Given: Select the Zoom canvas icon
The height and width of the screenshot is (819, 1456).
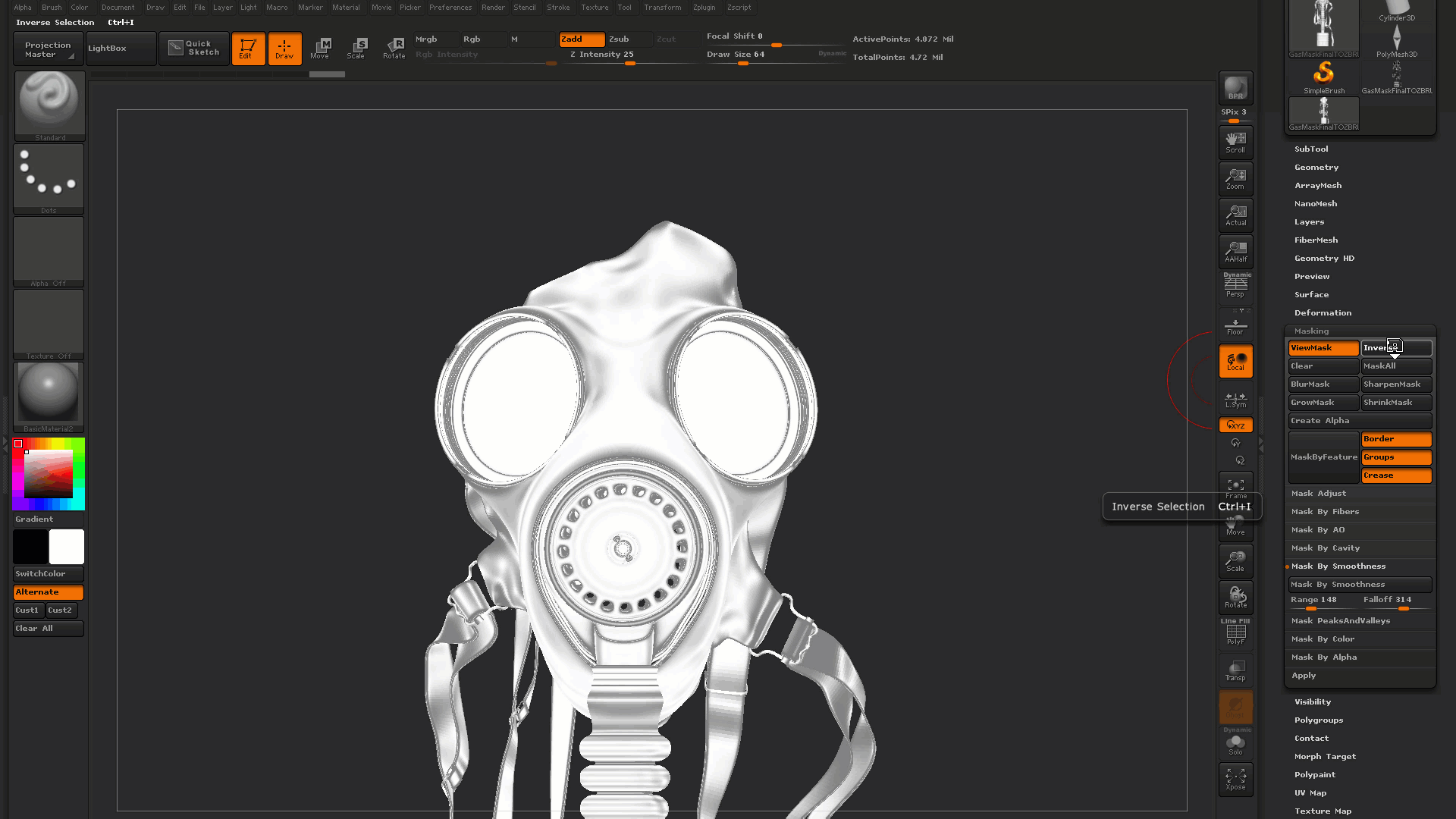Looking at the screenshot, I should [x=1235, y=178].
